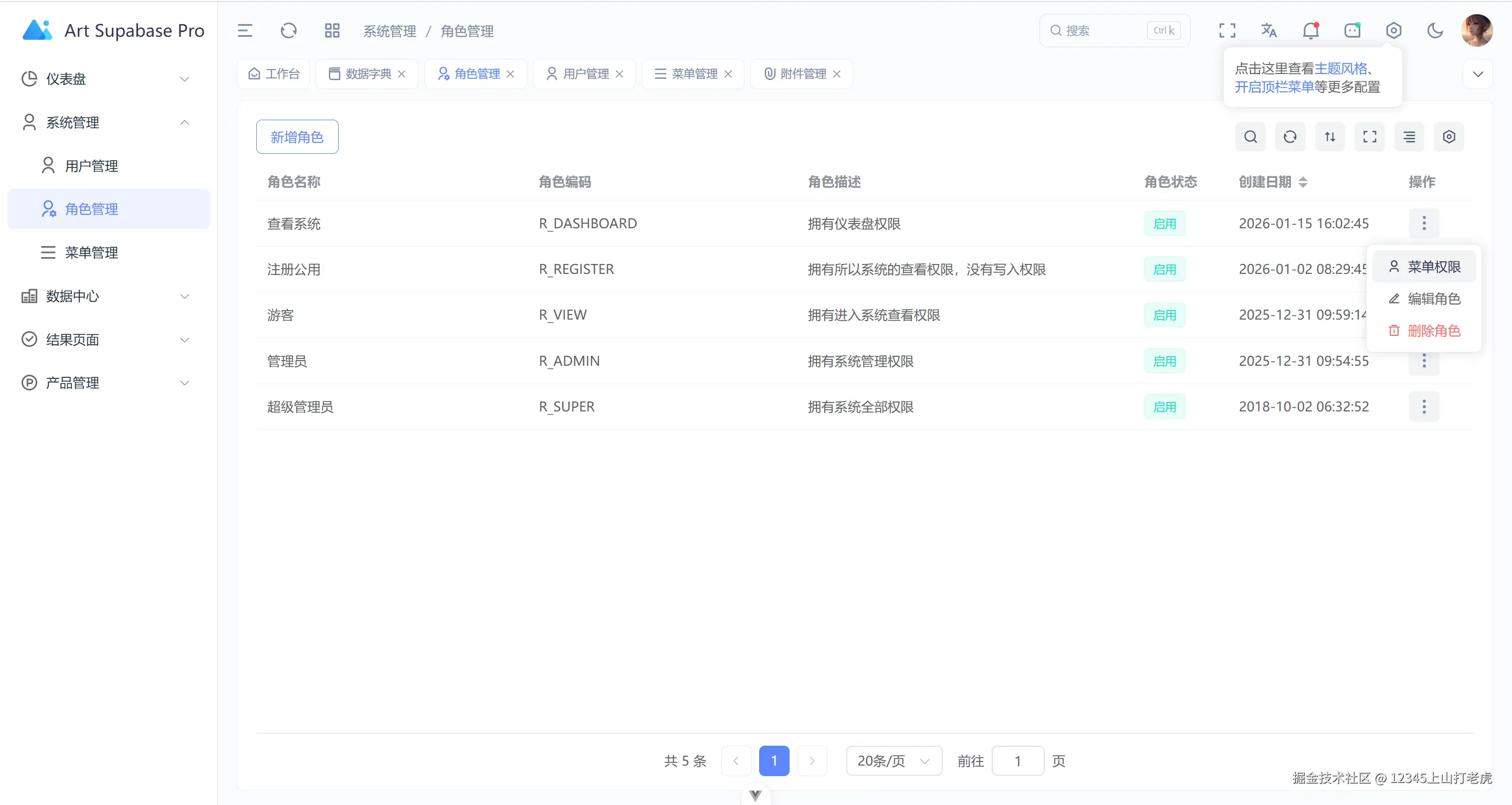Click the 新增角色 button

(x=297, y=136)
